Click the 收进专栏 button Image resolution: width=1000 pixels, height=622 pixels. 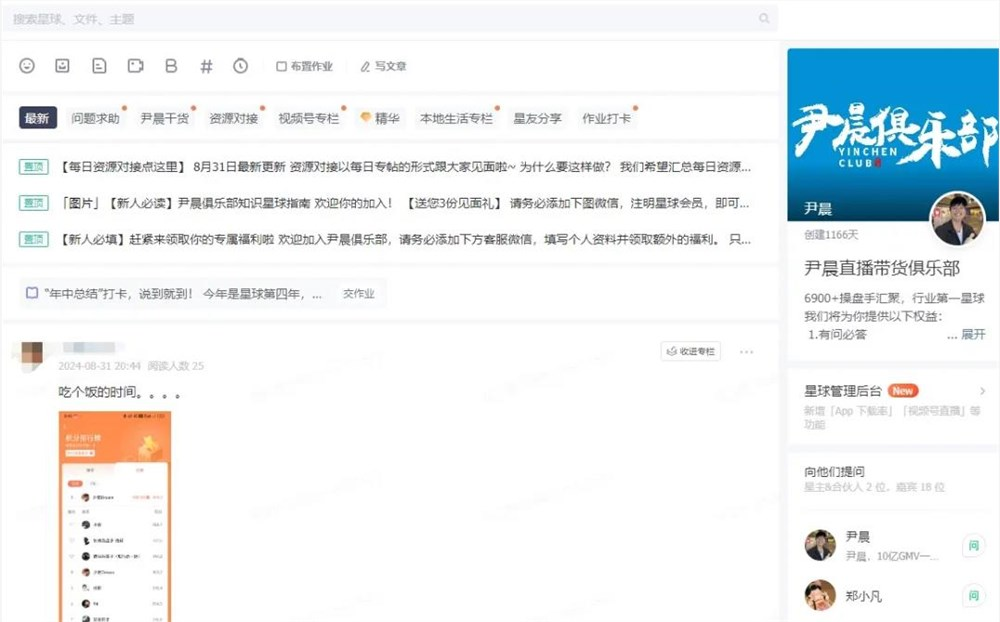pyautogui.click(x=689, y=351)
